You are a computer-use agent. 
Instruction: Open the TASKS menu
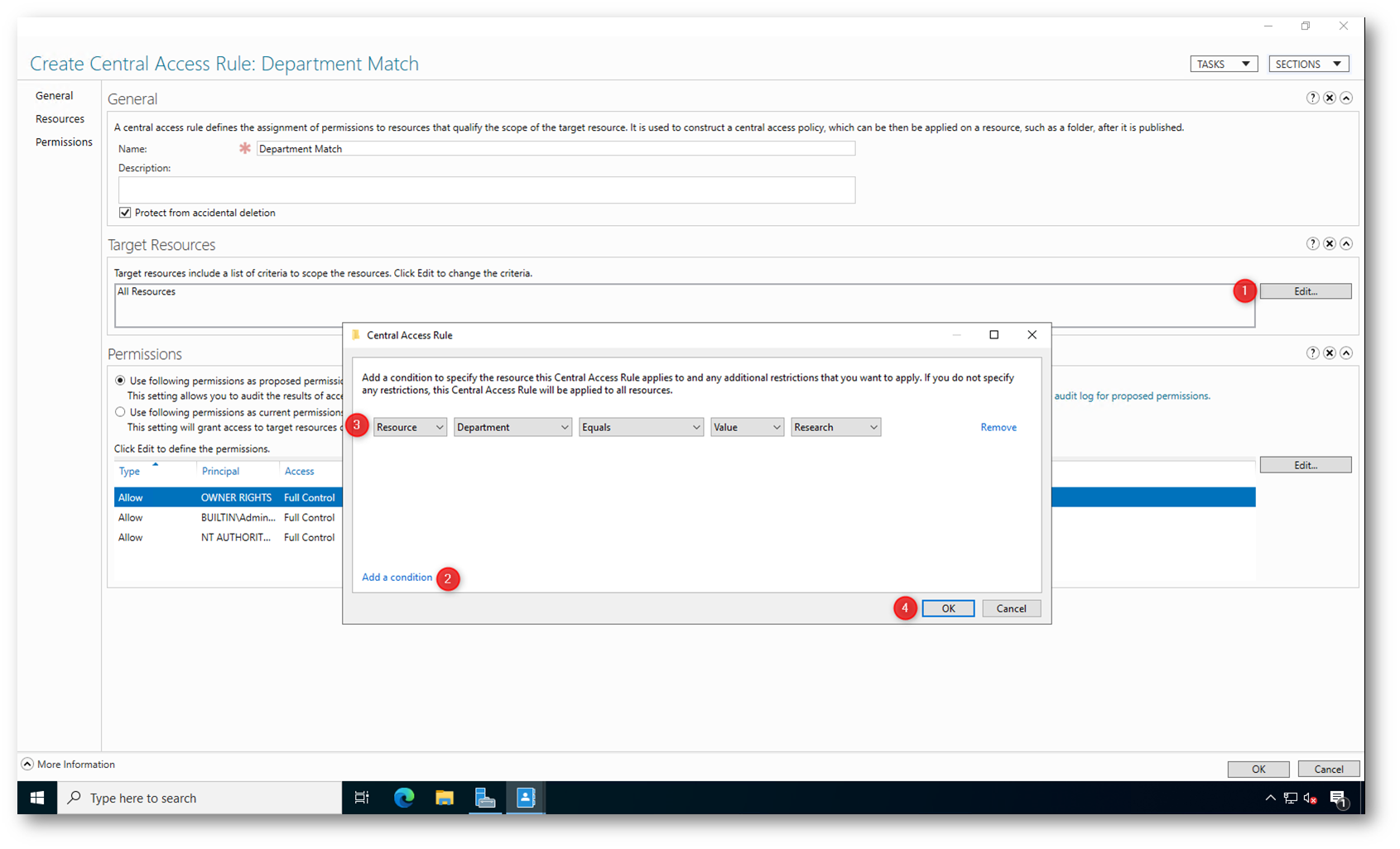1224,64
